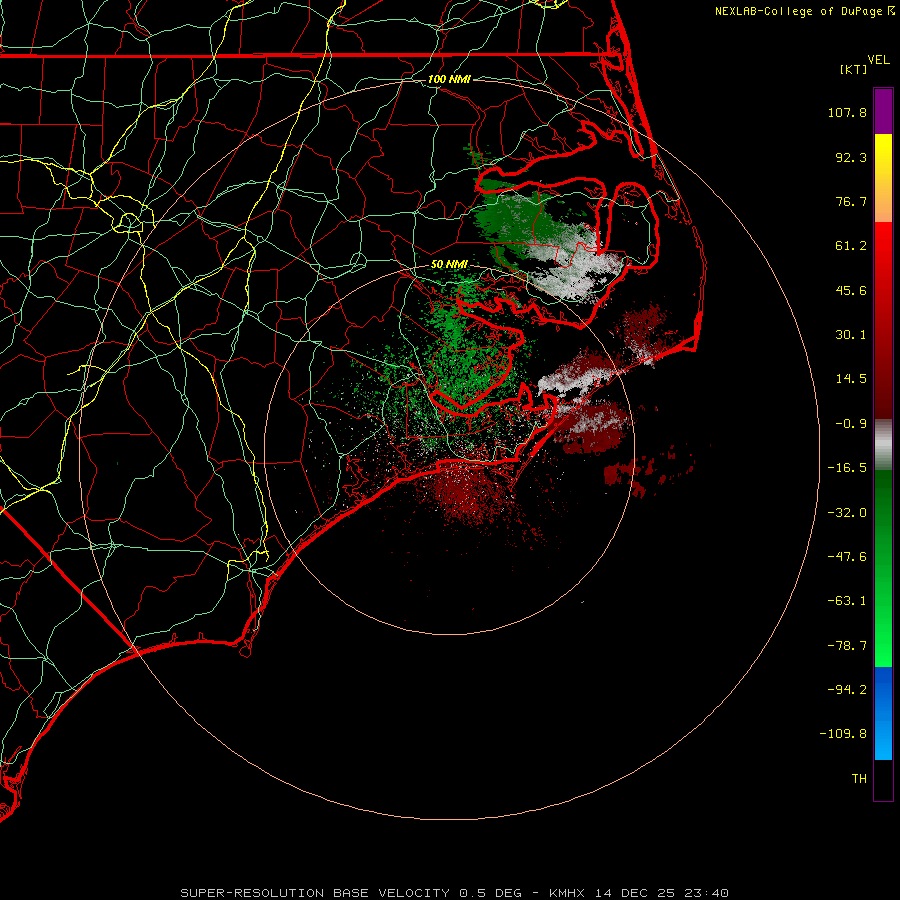Image resolution: width=900 pixels, height=900 pixels.
Task: Select the -63.1 scale value
Action: tap(847, 601)
